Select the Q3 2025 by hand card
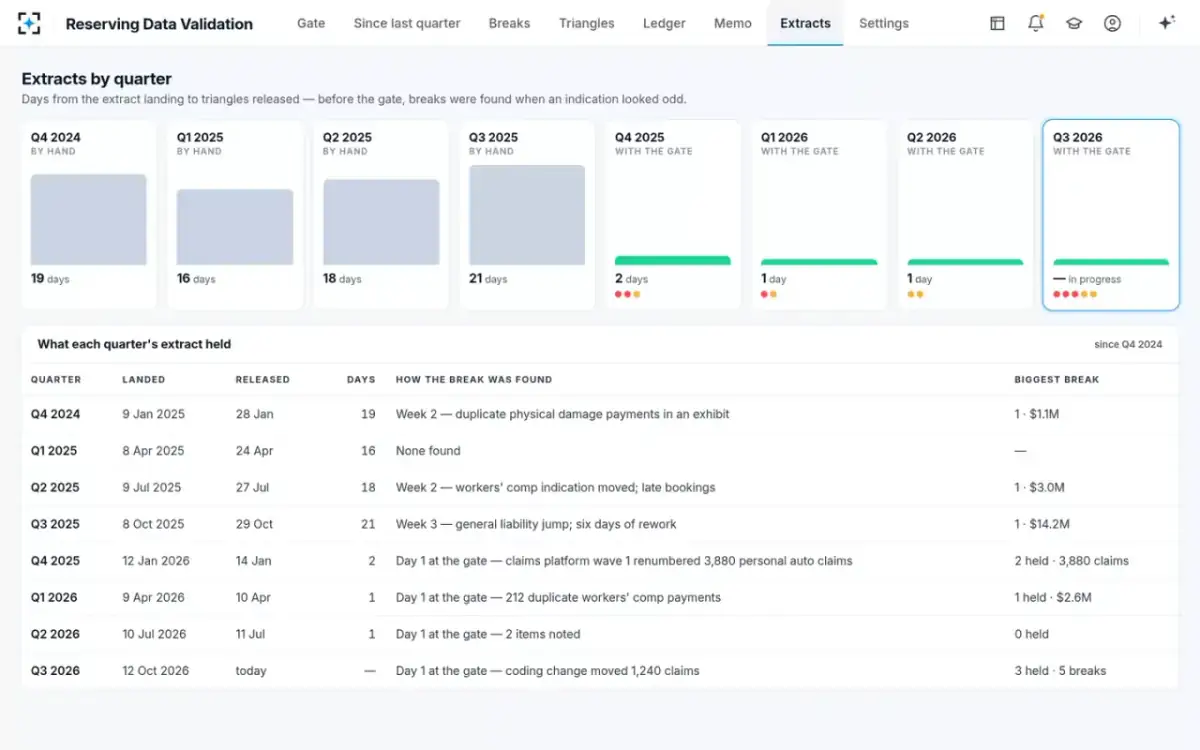 click(x=527, y=215)
